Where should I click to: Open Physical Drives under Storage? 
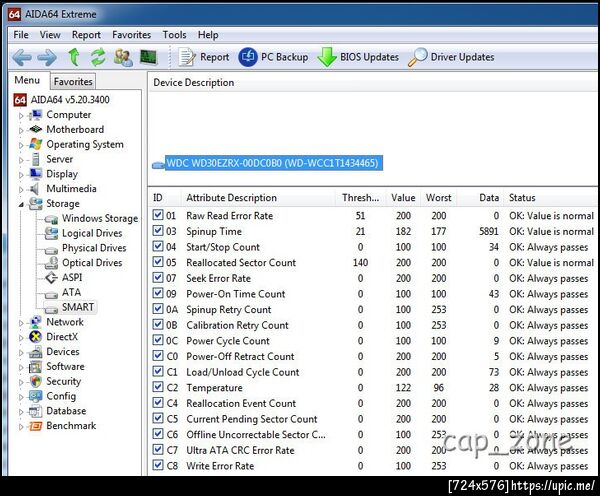coord(86,248)
